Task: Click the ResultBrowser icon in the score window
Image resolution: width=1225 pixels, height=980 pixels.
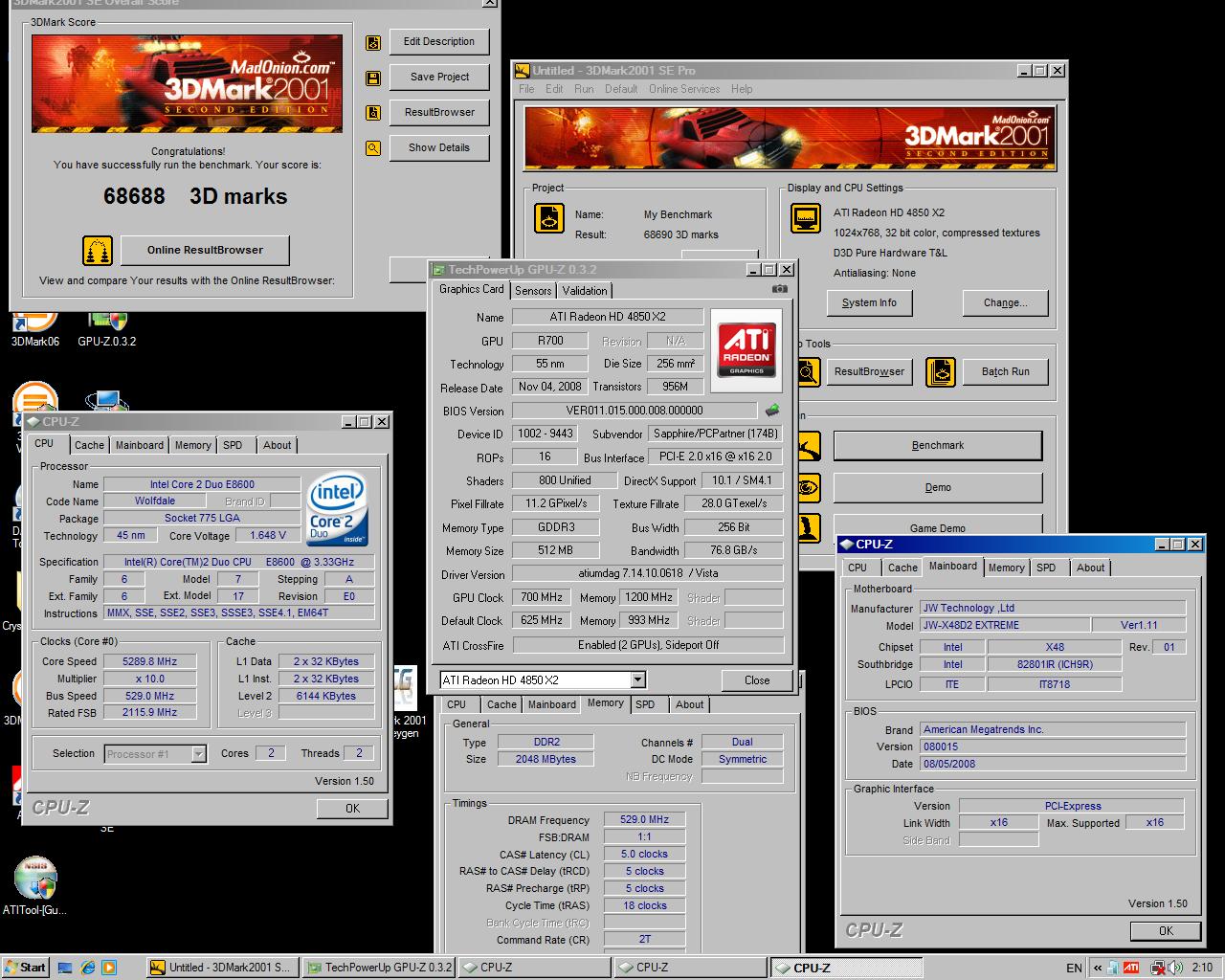Action: 372,113
